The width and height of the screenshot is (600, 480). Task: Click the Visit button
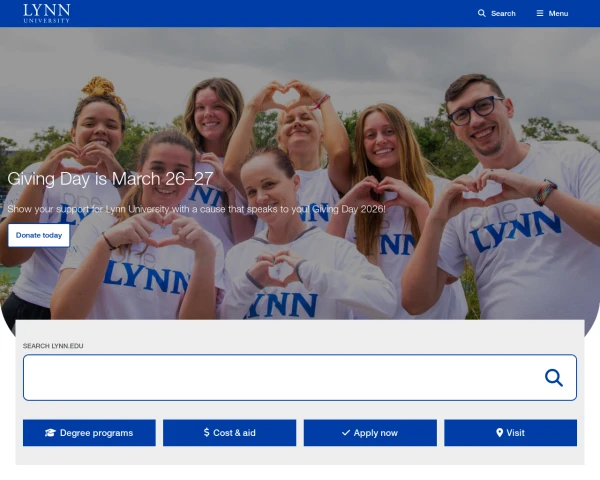tap(510, 433)
